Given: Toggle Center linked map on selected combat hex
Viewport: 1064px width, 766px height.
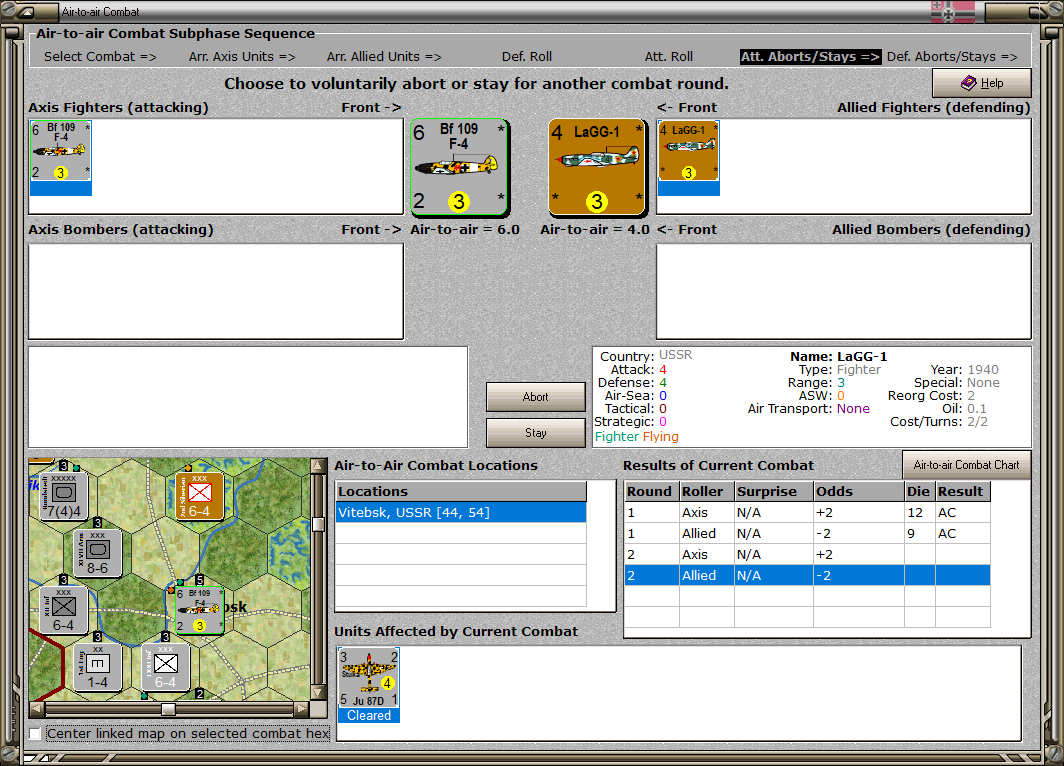Looking at the screenshot, I should tap(35, 733).
